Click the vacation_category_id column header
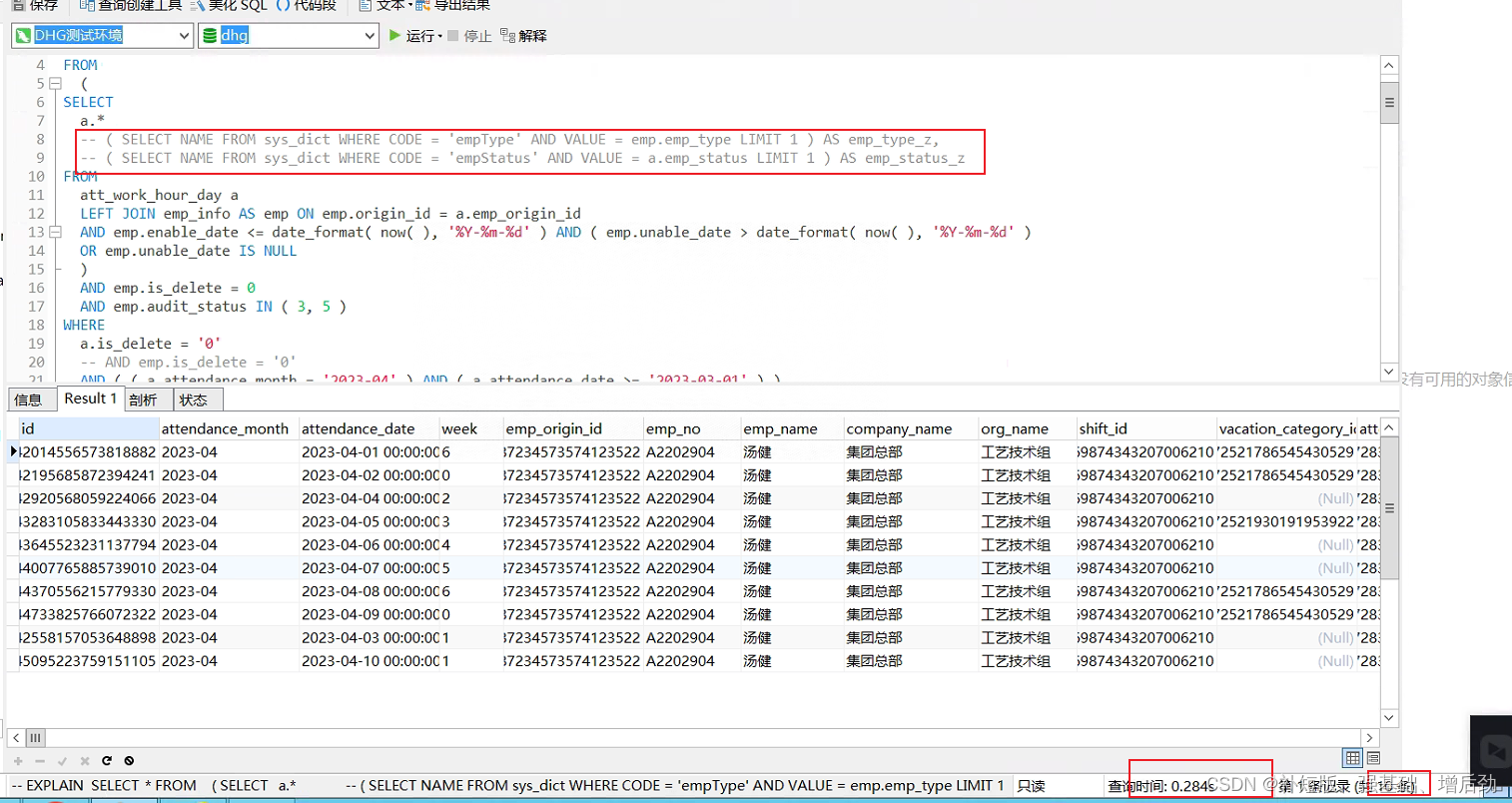The height and width of the screenshot is (803, 1512). 1286,428
